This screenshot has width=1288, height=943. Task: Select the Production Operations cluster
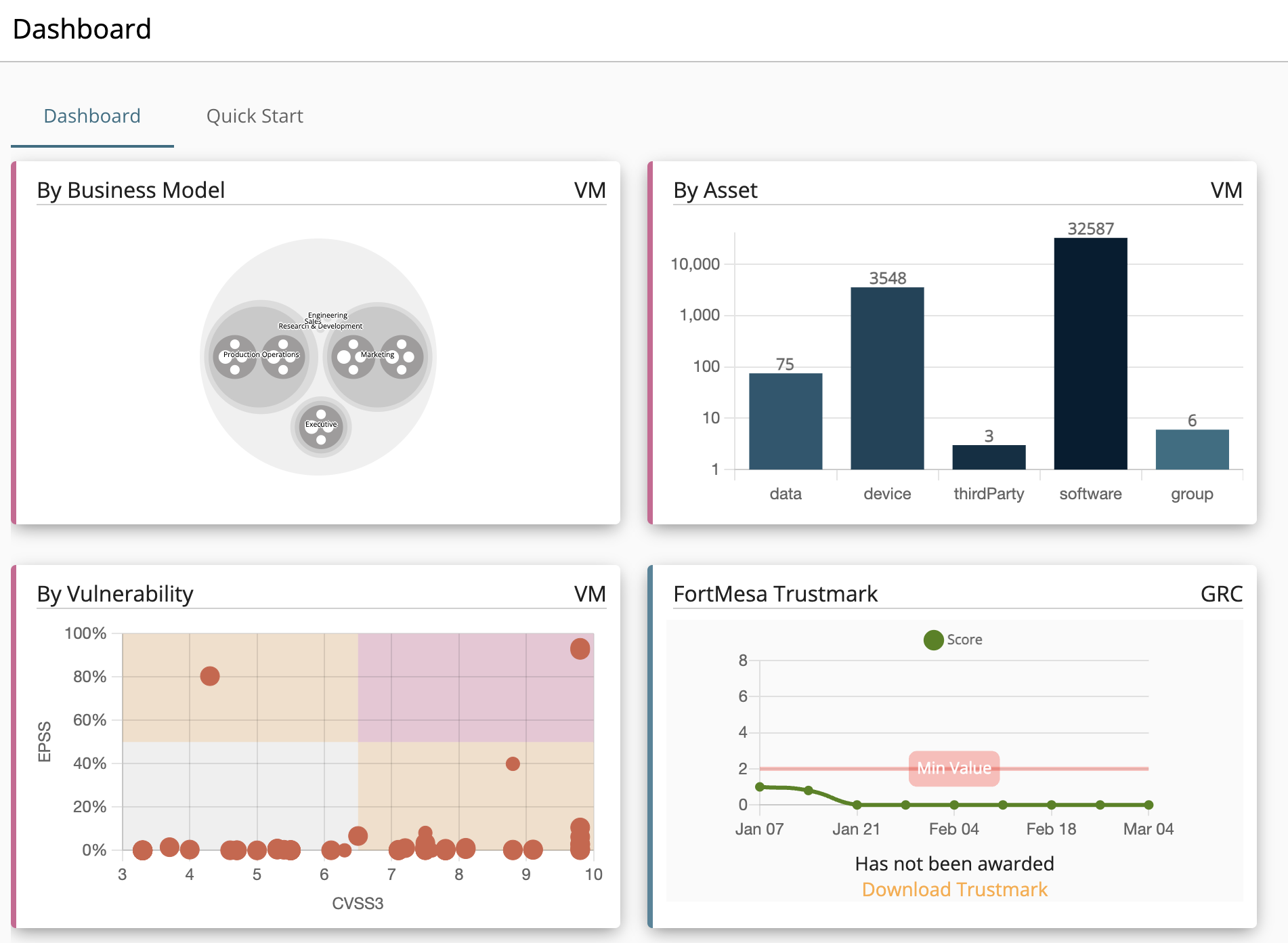(261, 354)
